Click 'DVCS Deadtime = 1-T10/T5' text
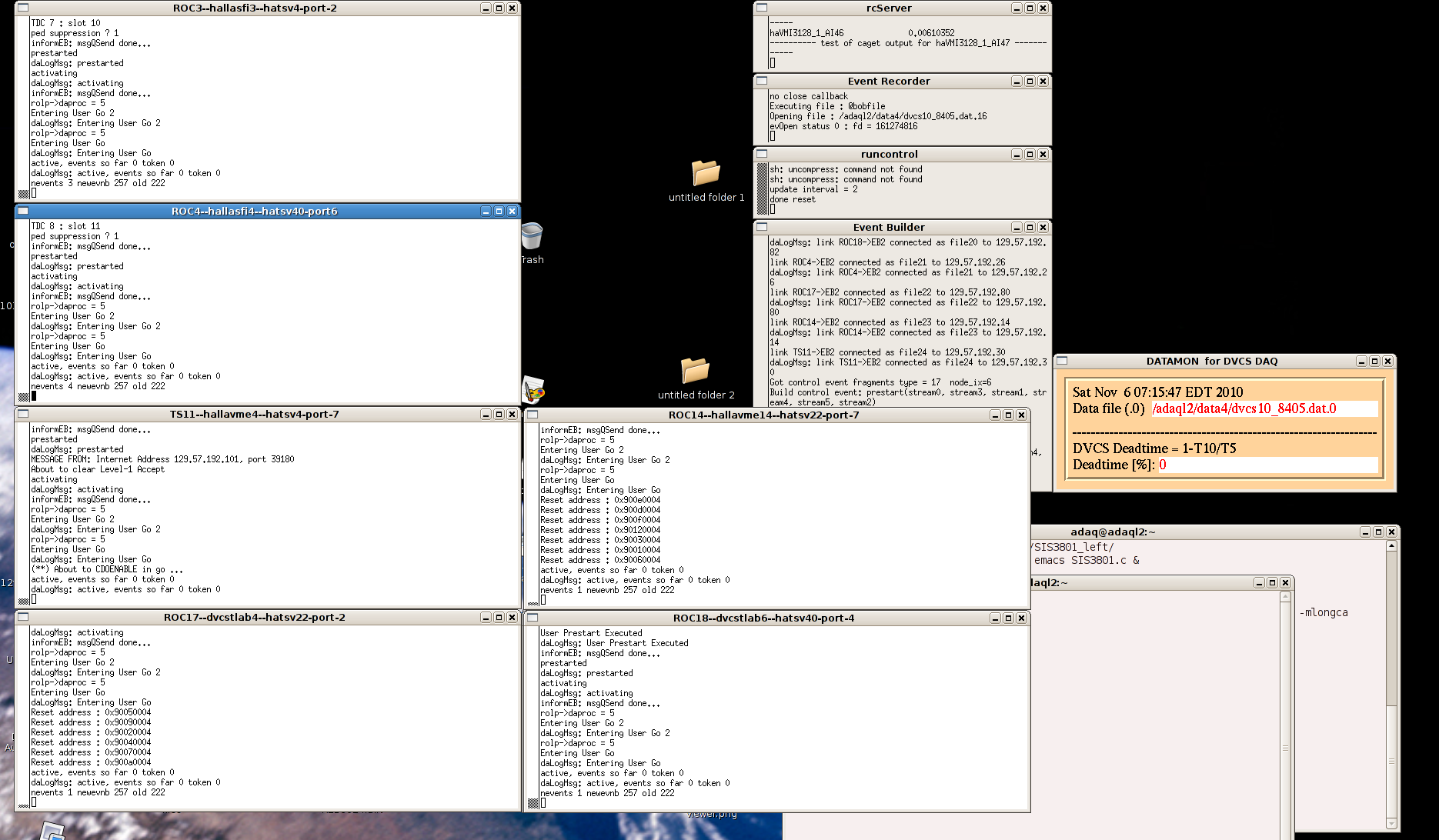This screenshot has height=840, width=1439. coord(1154,448)
